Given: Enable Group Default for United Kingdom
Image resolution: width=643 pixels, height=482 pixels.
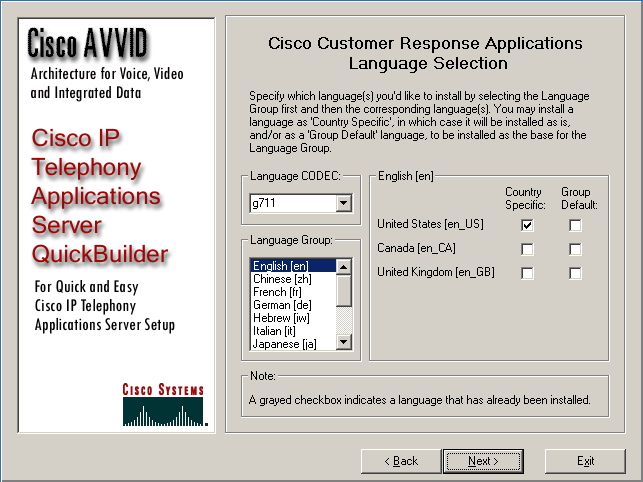Looking at the screenshot, I should pyautogui.click(x=575, y=273).
